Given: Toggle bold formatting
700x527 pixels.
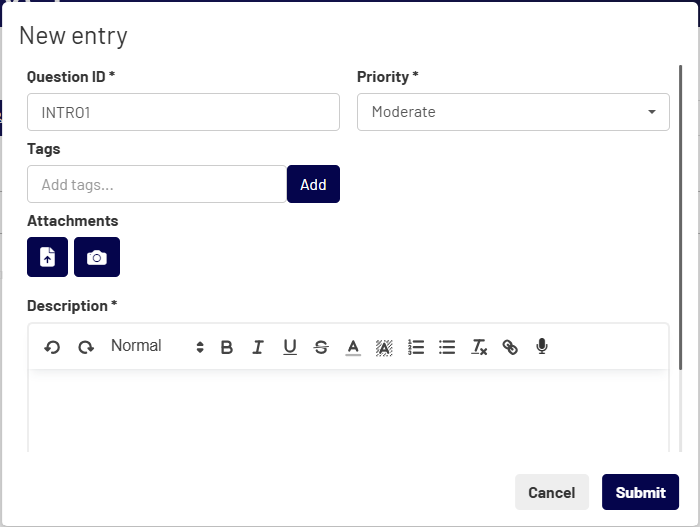Looking at the screenshot, I should pyautogui.click(x=227, y=347).
